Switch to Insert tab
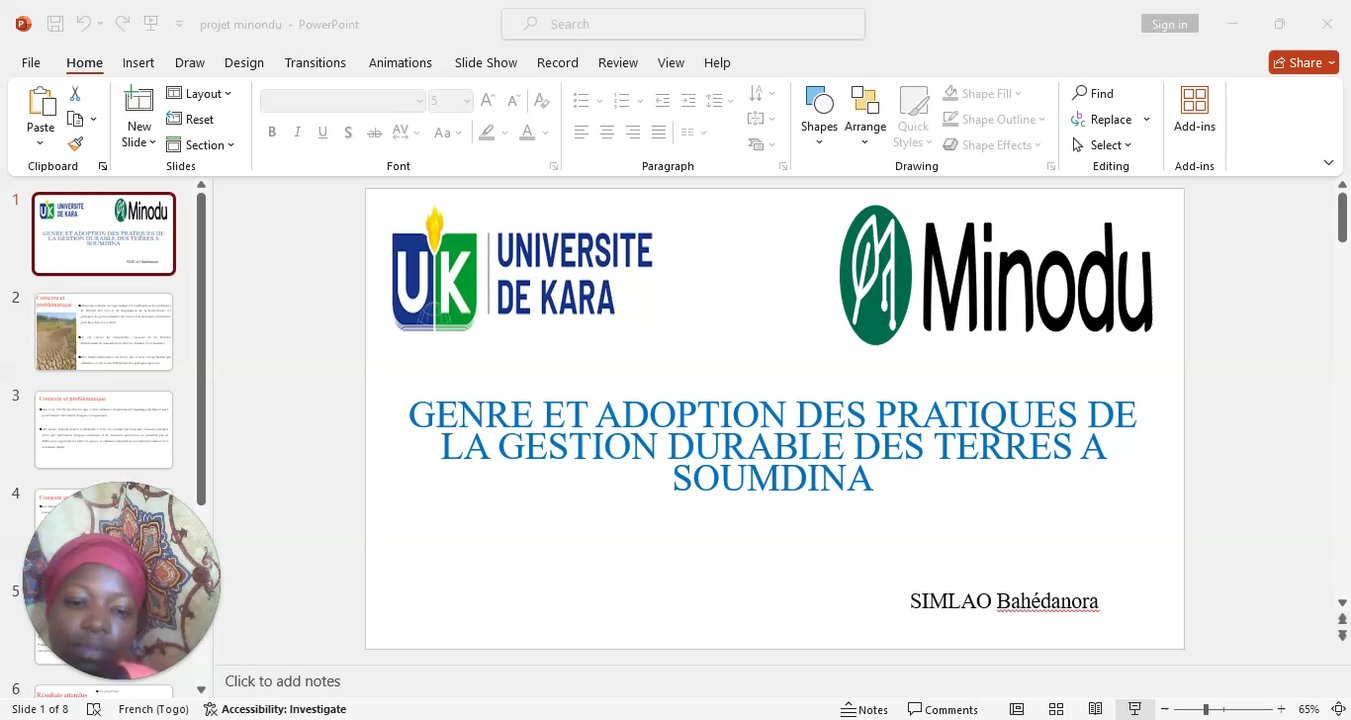The image size is (1351, 720). (138, 62)
